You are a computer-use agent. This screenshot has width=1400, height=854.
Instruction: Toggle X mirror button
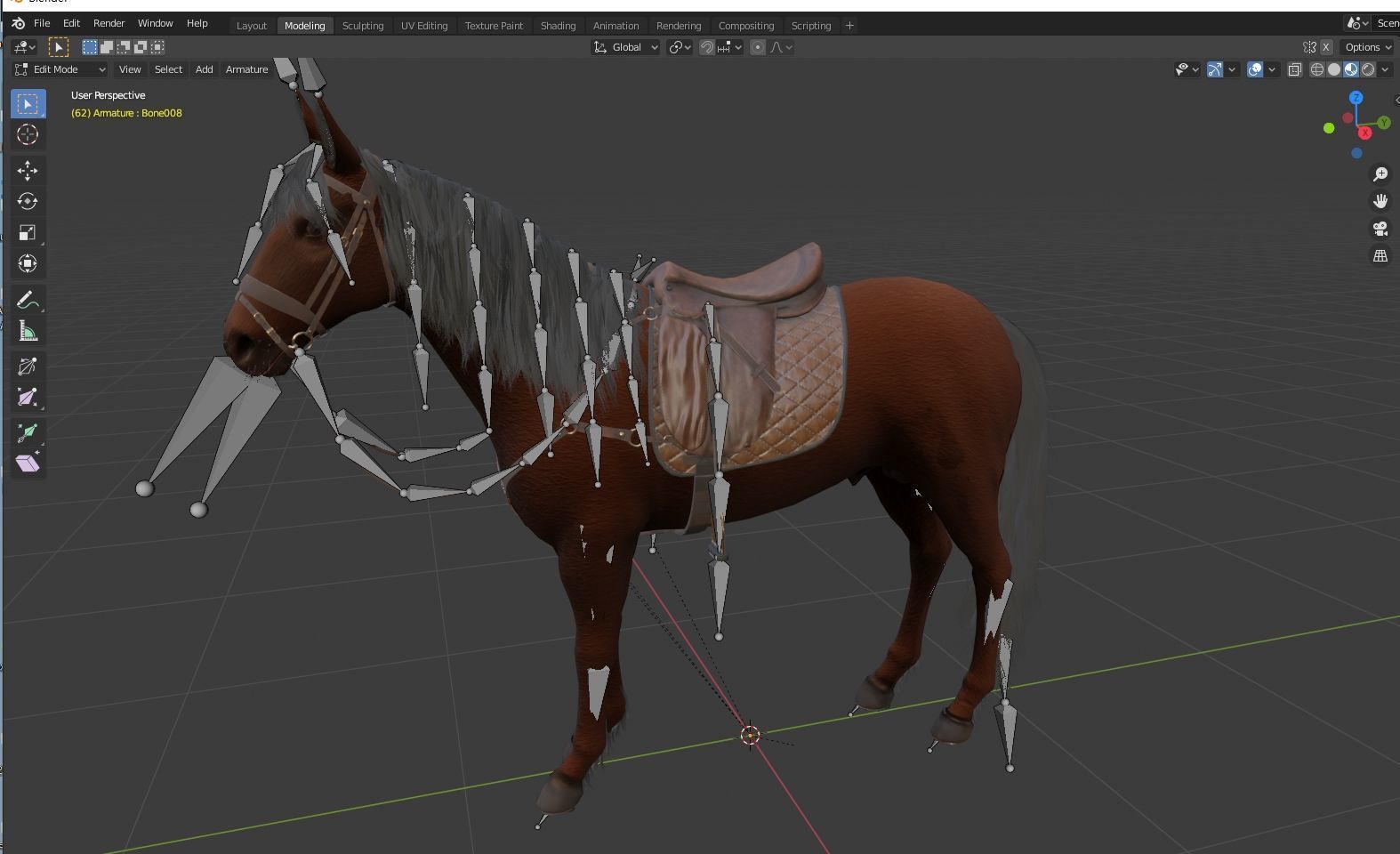(x=1326, y=47)
